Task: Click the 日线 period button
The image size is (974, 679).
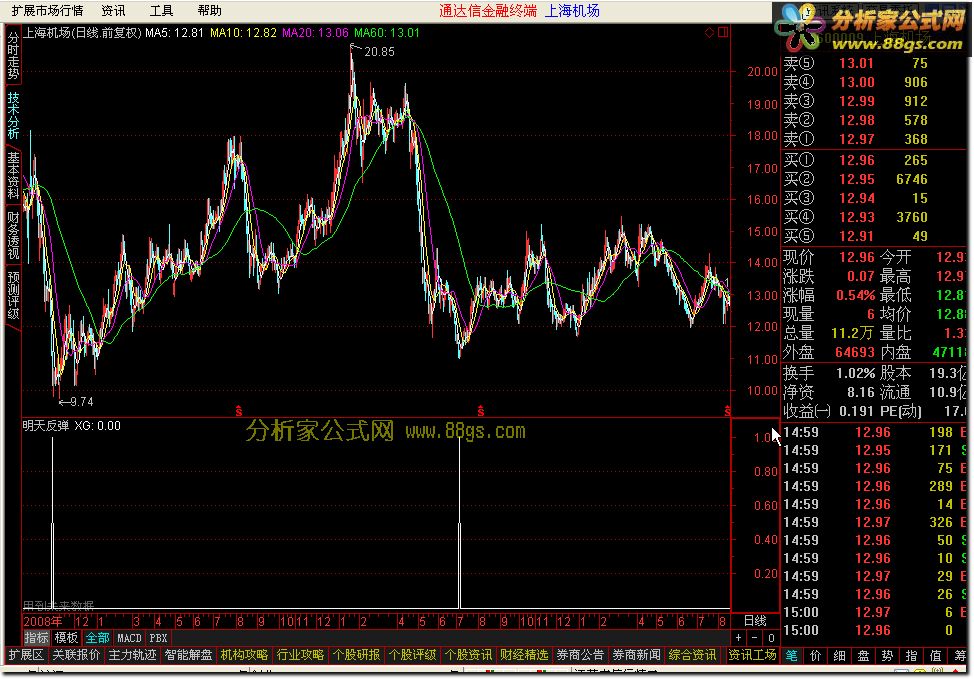Action: coord(755,621)
